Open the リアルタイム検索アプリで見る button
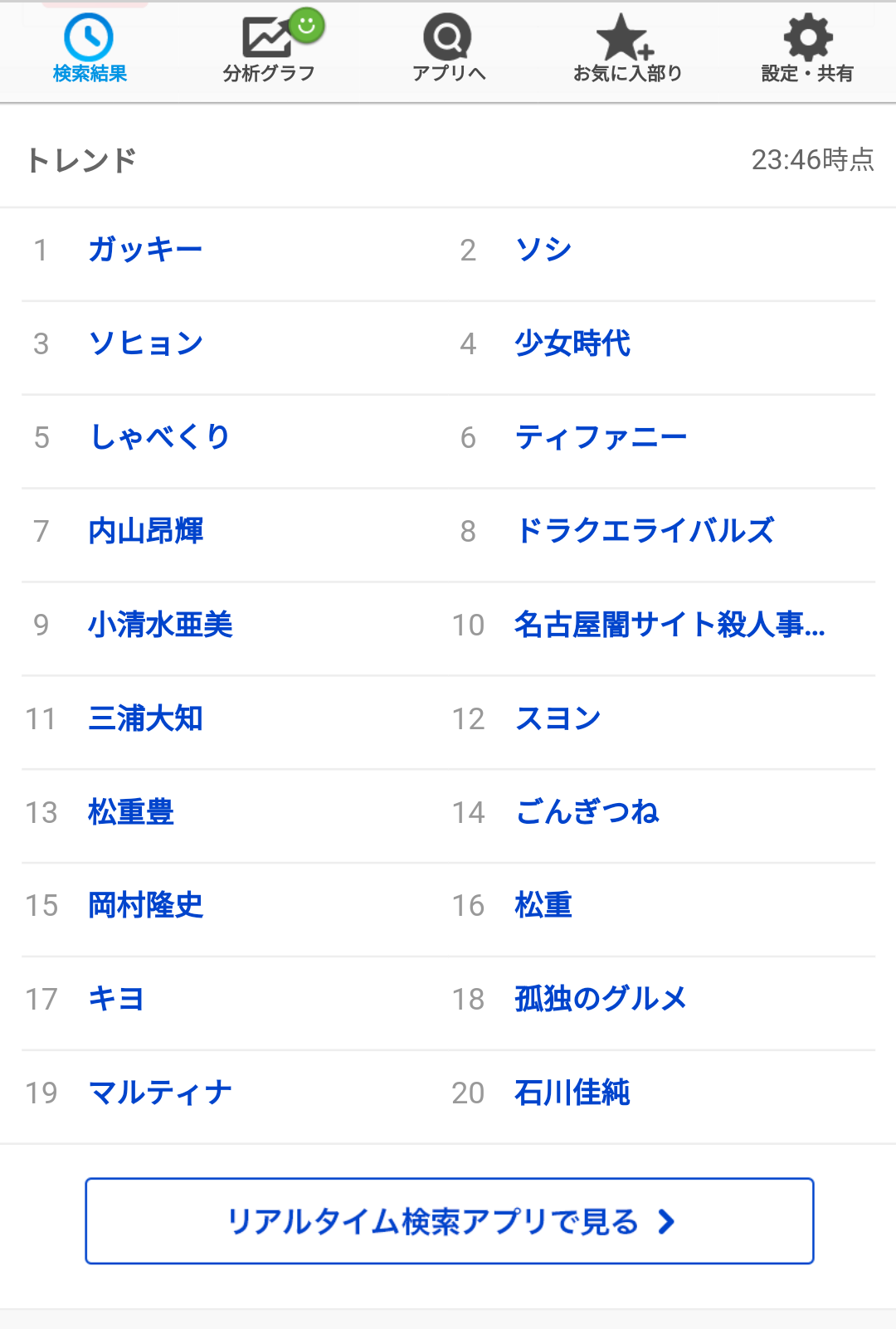 pos(449,1220)
